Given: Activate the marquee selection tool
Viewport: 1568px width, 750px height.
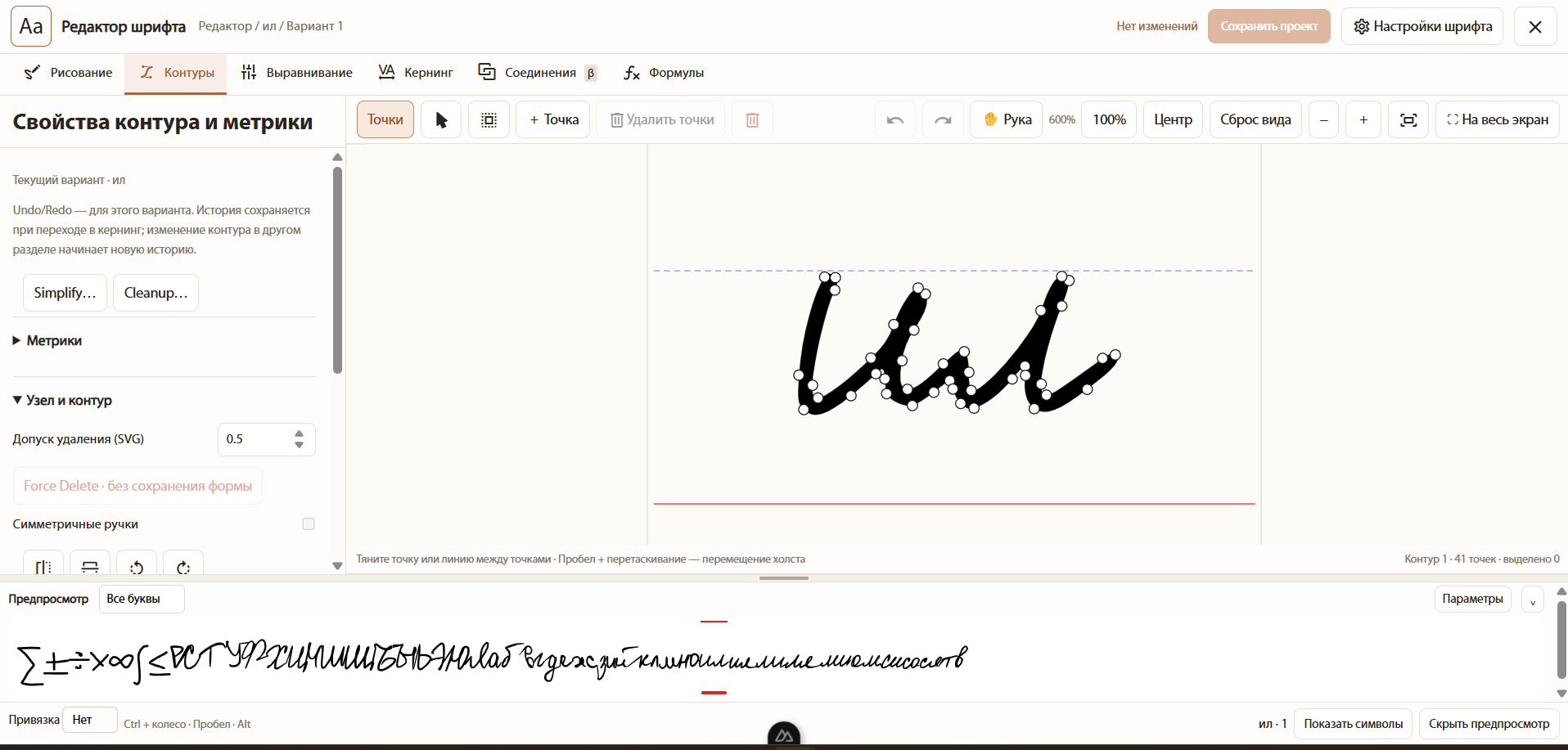Looking at the screenshot, I should 489,120.
